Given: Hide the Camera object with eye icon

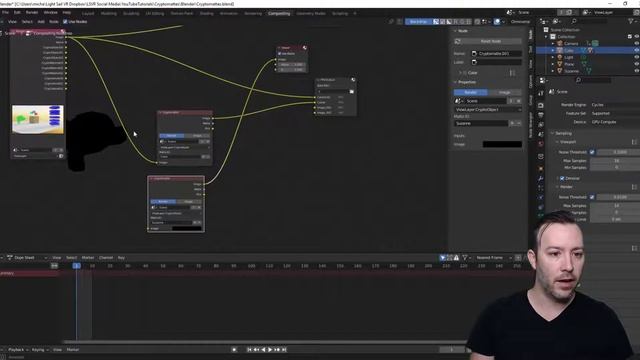Looking at the screenshot, I should click(x=636, y=43).
